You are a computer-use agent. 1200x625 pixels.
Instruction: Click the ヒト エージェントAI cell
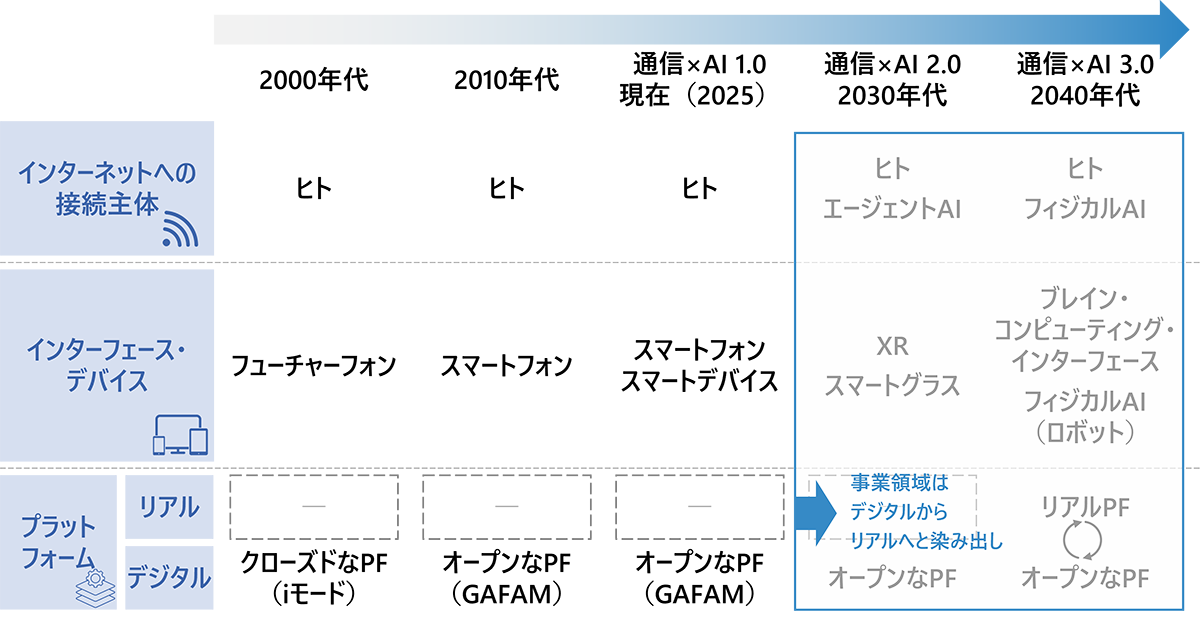point(891,190)
